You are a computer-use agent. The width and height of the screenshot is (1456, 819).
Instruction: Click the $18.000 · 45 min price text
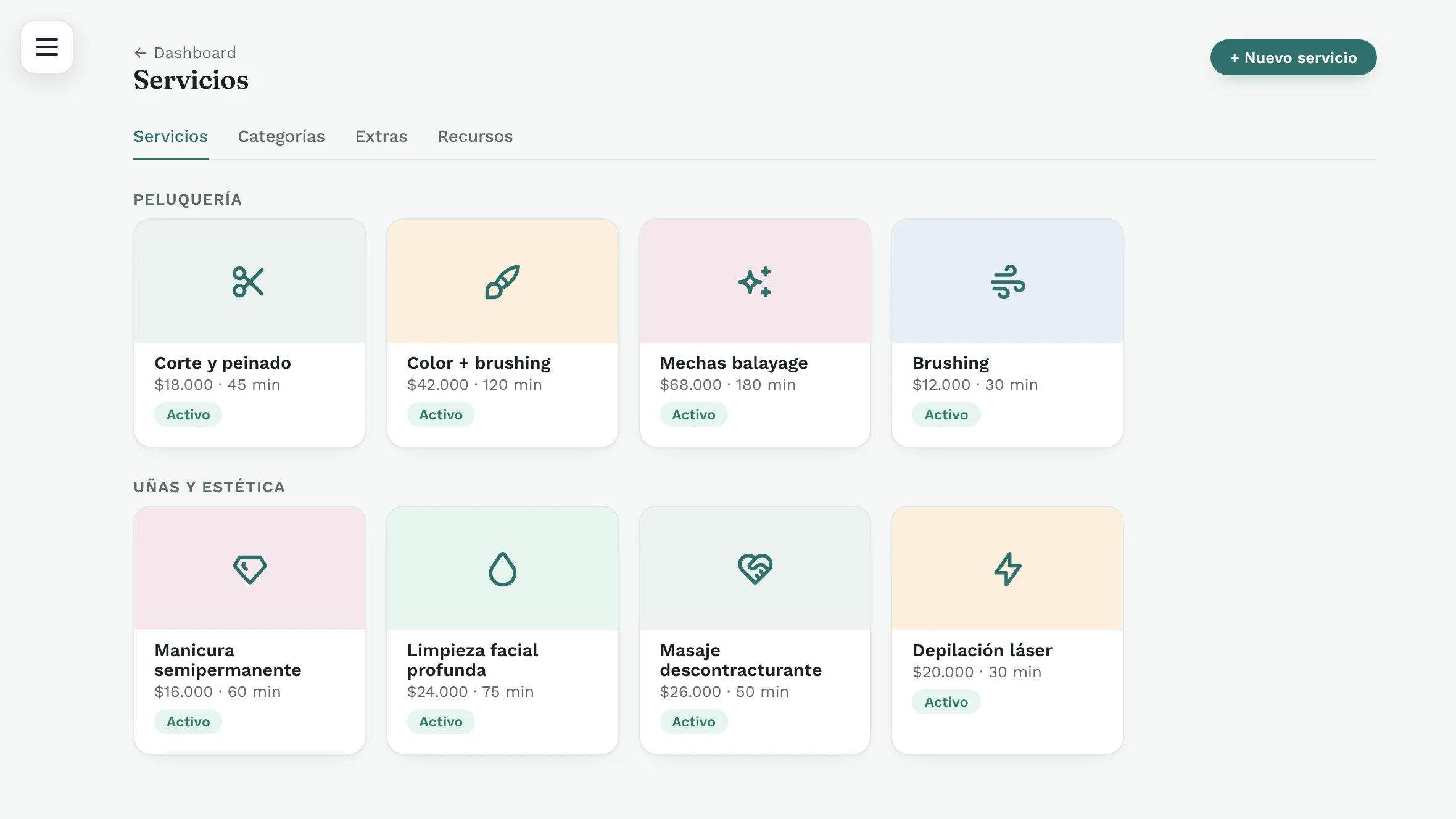point(217,385)
